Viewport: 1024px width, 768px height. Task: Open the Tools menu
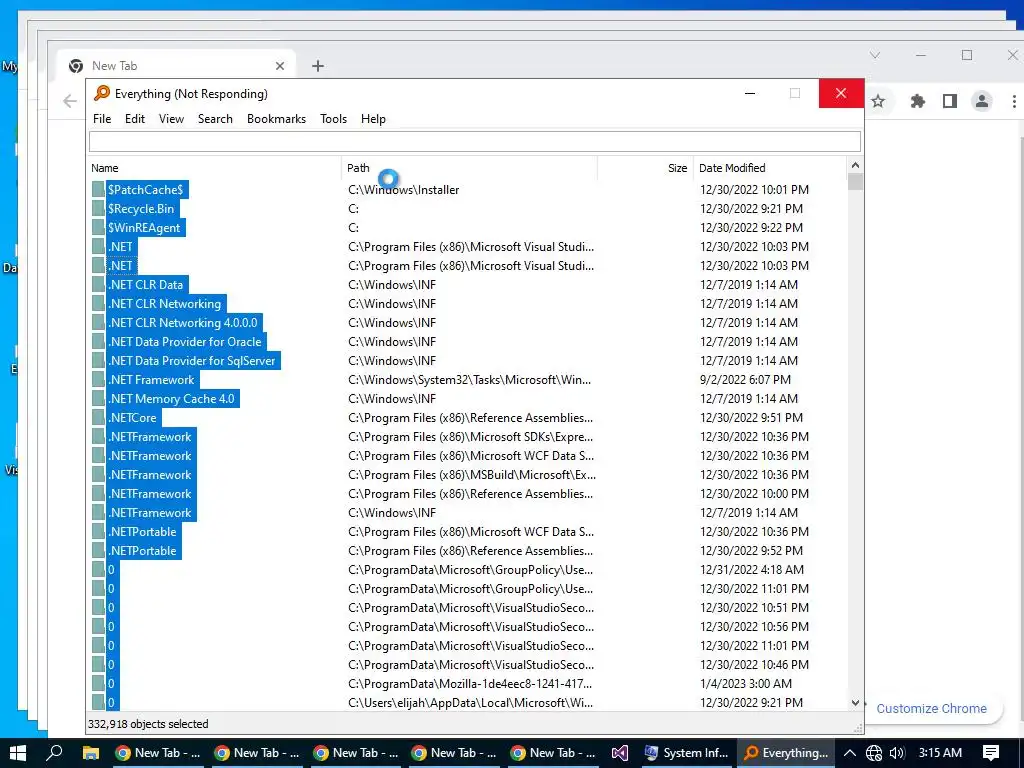[333, 119]
